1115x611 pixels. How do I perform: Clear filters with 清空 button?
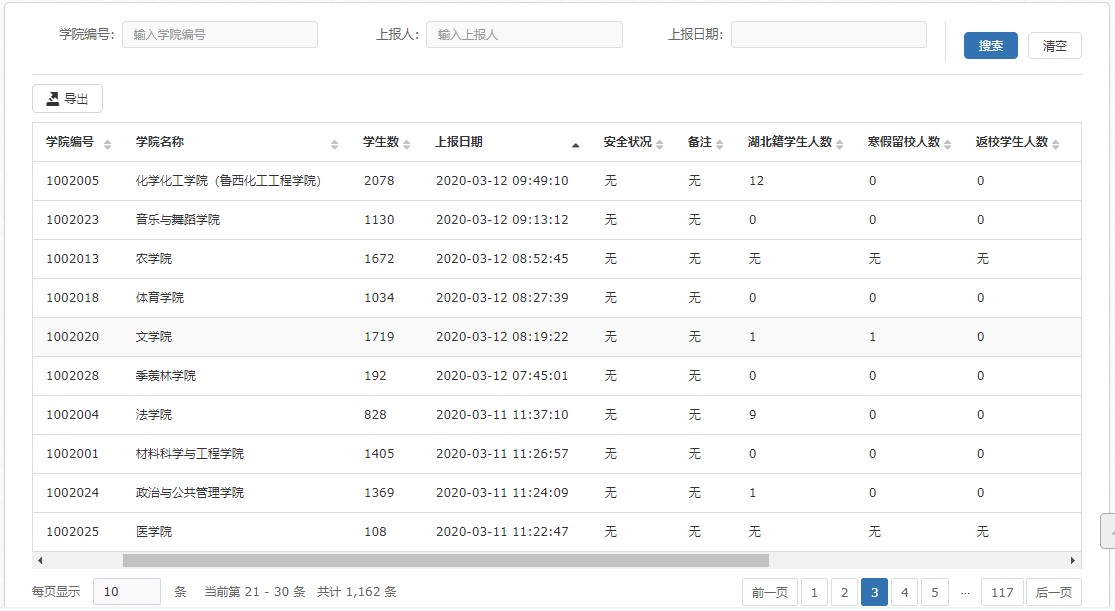coord(1054,46)
